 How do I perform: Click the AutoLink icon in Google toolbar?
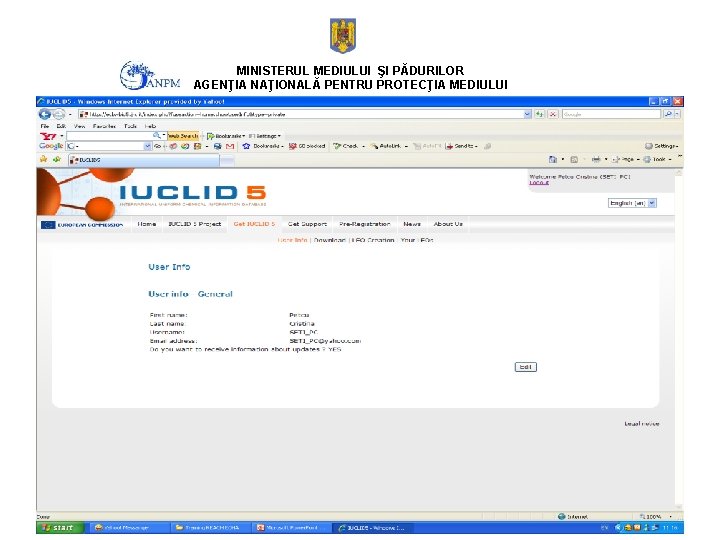pos(374,146)
